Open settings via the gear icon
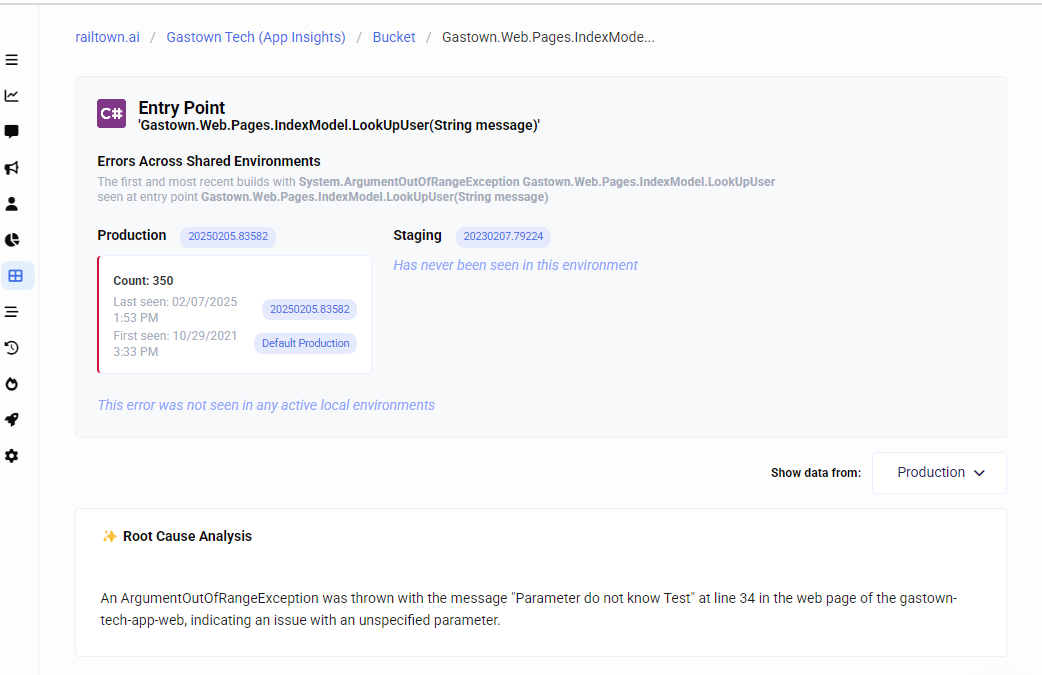Viewport: 1042px width, 675px height. tap(12, 456)
